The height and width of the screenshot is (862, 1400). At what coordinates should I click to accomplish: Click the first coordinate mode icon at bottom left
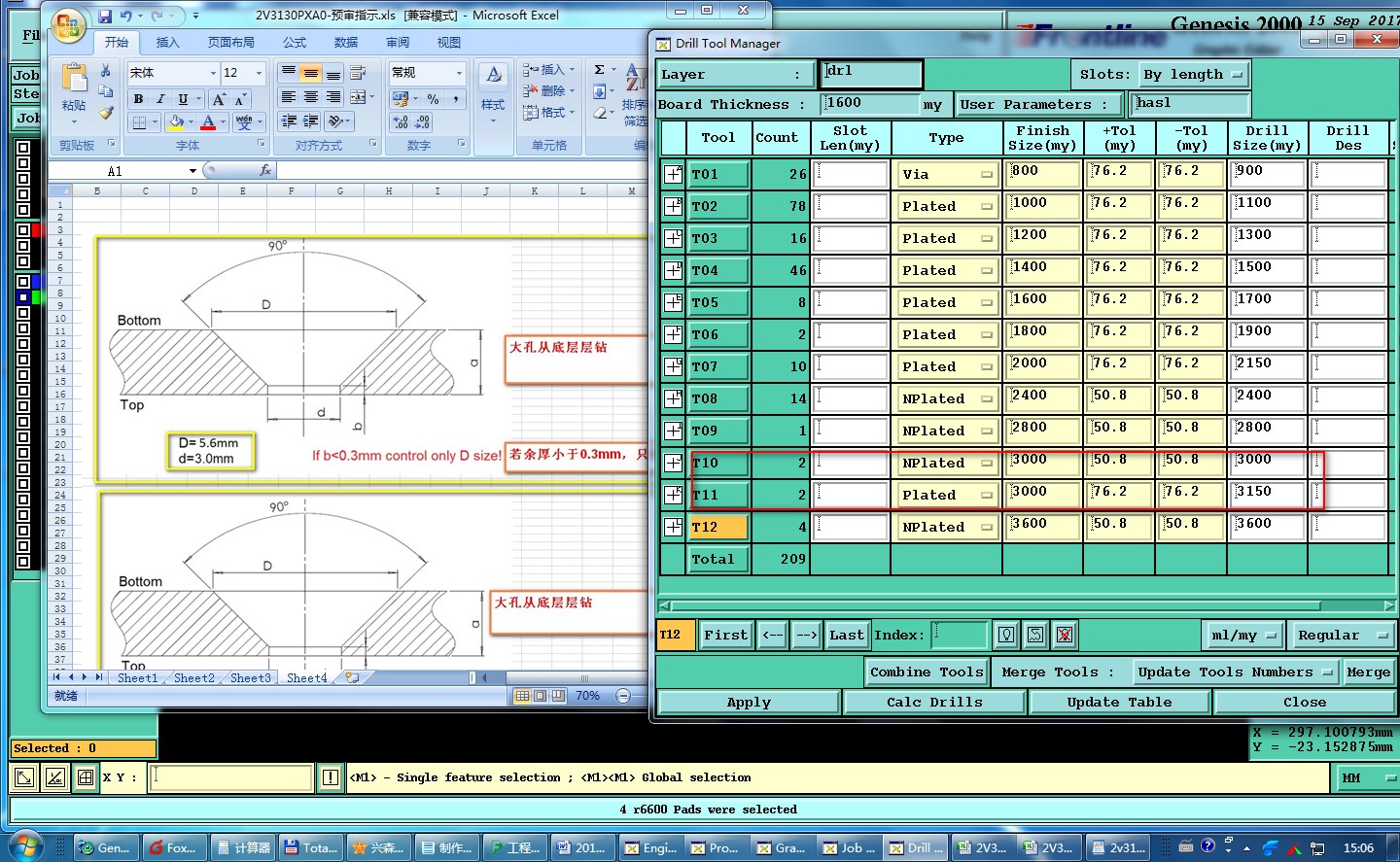pyautogui.click(x=25, y=777)
